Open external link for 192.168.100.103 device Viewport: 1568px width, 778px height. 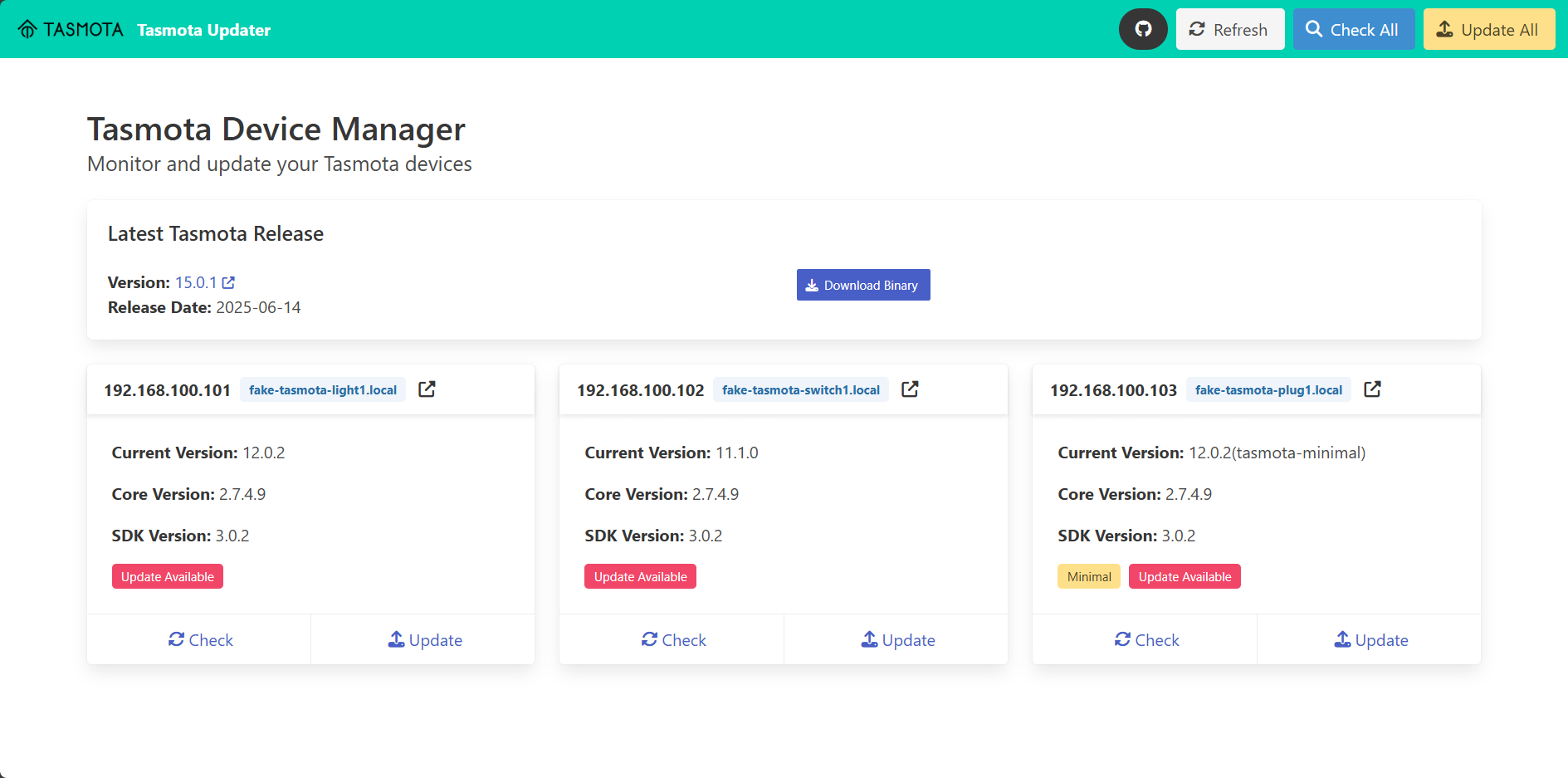click(x=1372, y=389)
